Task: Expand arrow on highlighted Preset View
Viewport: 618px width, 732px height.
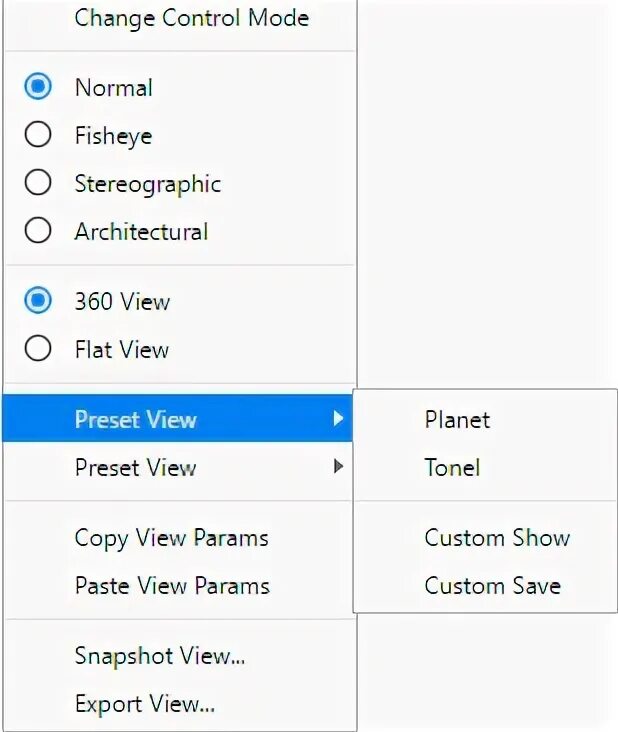Action: click(338, 419)
